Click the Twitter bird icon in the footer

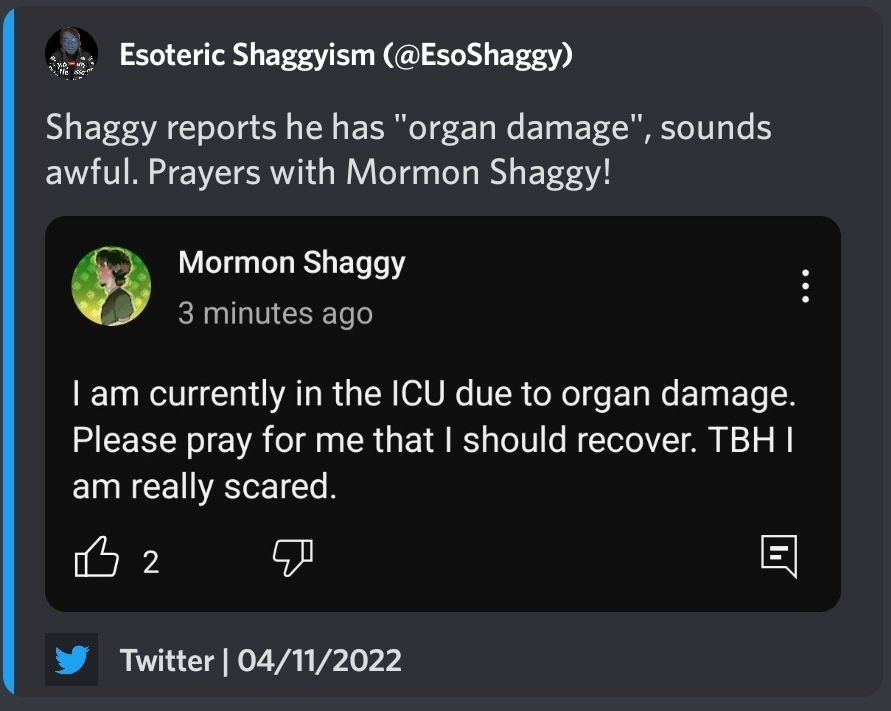pyautogui.click(x=71, y=660)
